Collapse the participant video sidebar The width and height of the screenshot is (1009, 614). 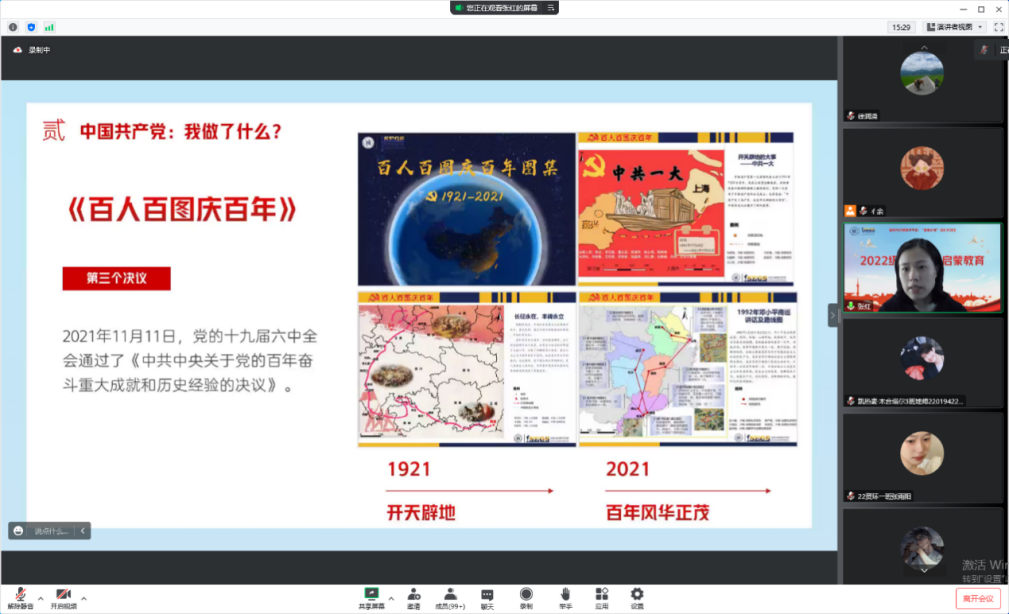point(833,314)
